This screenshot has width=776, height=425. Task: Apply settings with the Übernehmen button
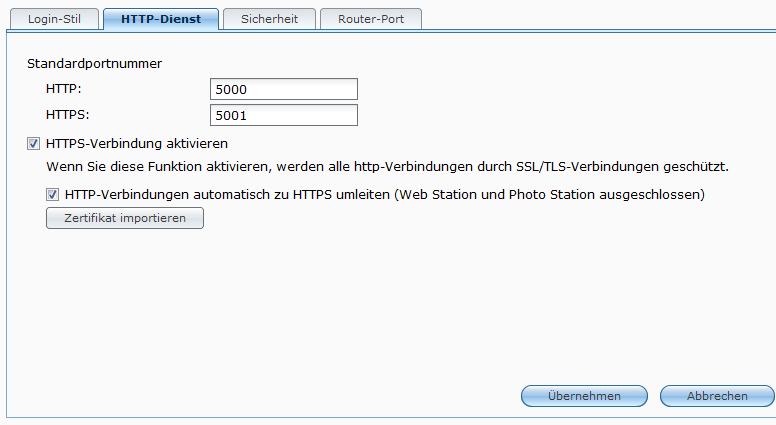pos(584,396)
